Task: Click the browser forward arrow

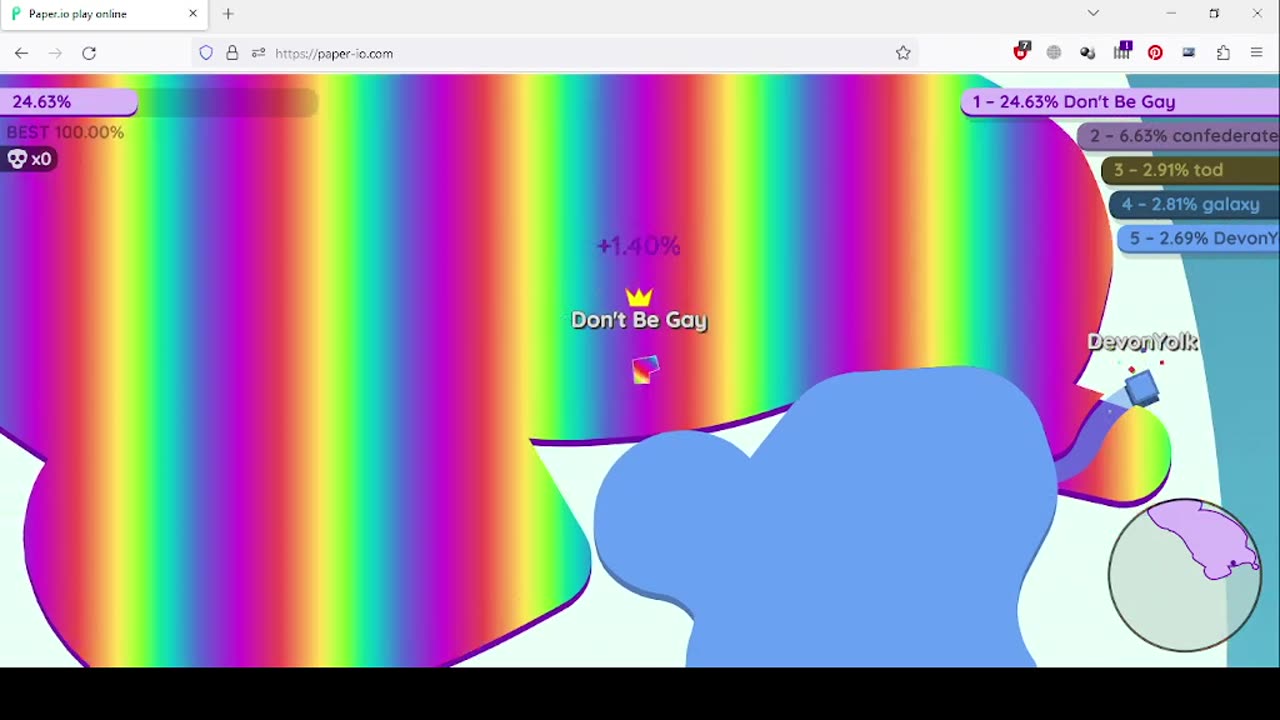Action: pos(55,53)
